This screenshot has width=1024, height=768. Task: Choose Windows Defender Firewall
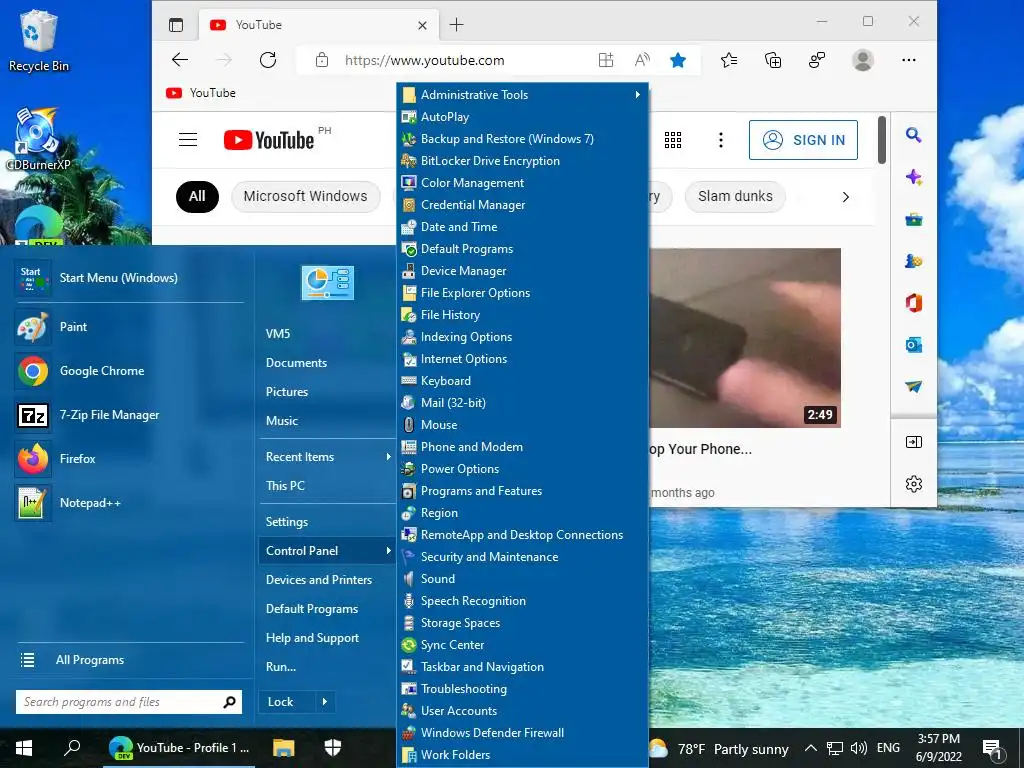[x=522, y=733]
